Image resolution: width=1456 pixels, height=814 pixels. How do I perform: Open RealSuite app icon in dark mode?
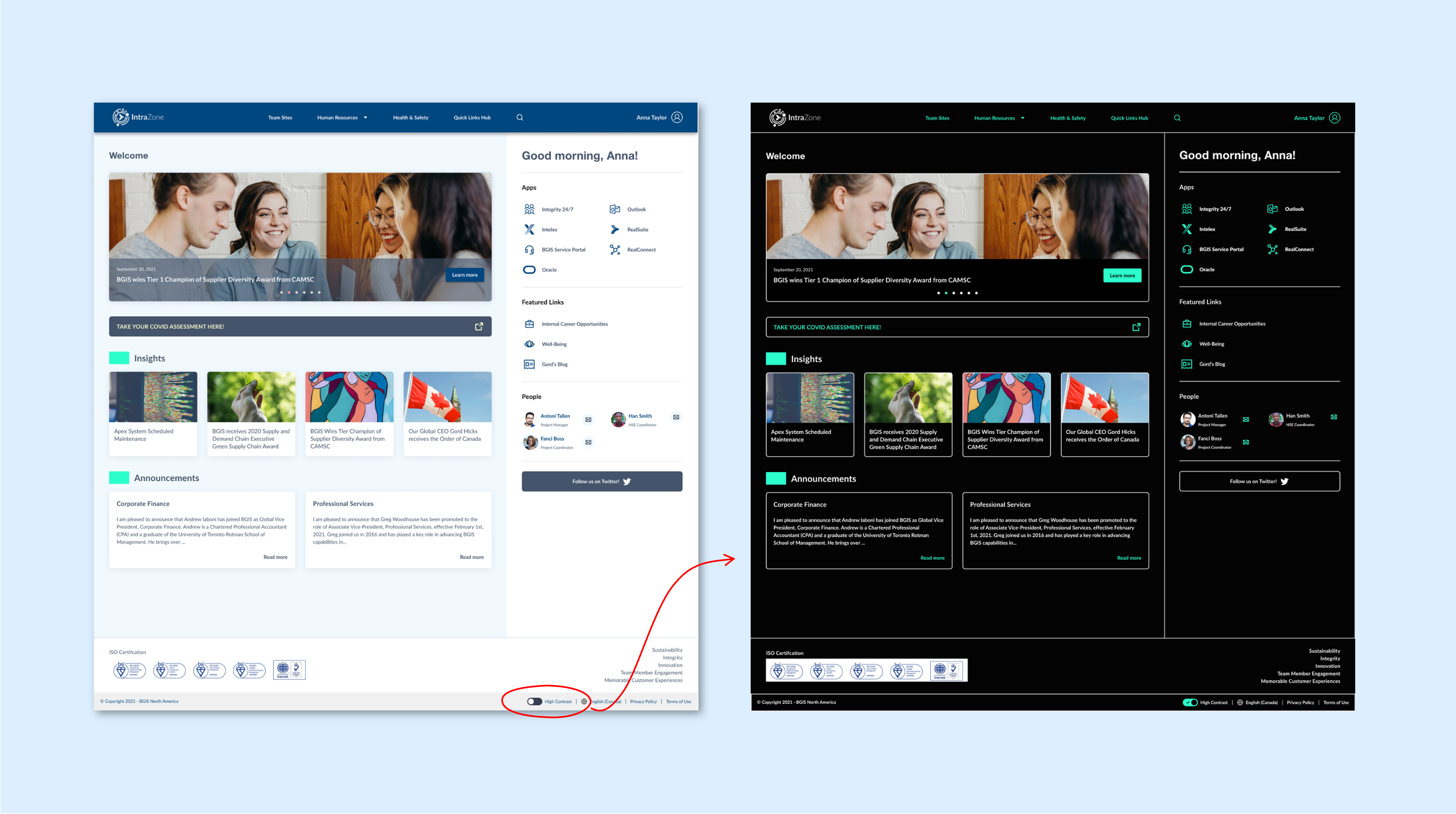pos(1272,229)
